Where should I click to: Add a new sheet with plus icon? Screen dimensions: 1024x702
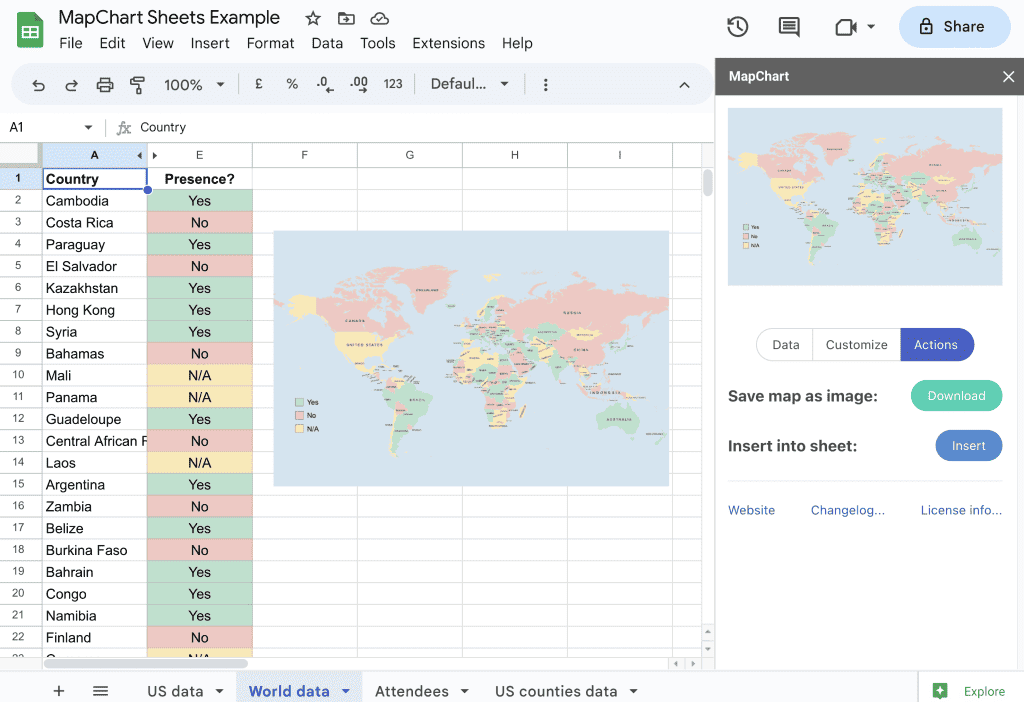tap(59, 691)
